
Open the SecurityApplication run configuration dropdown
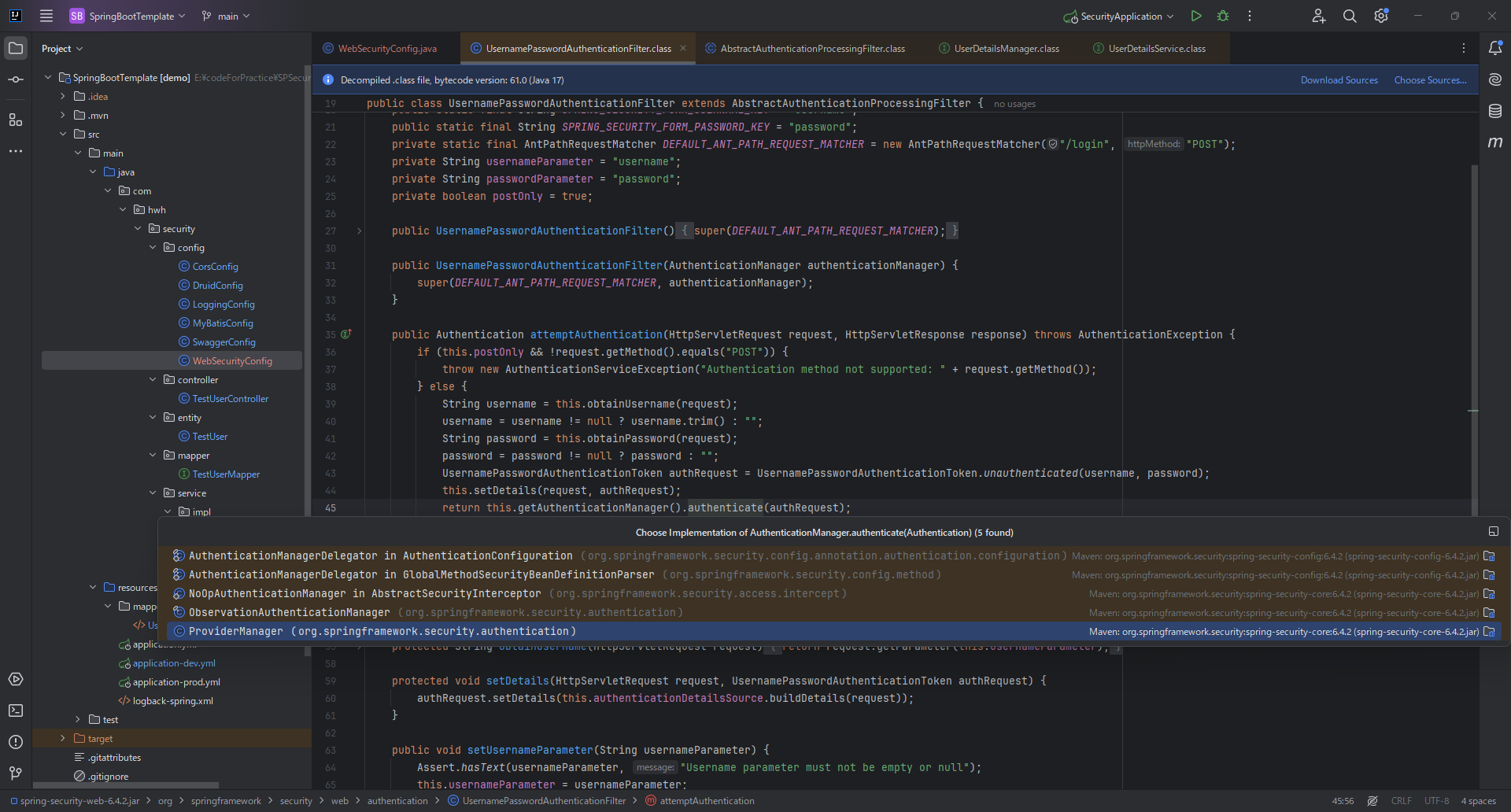coord(1119,16)
